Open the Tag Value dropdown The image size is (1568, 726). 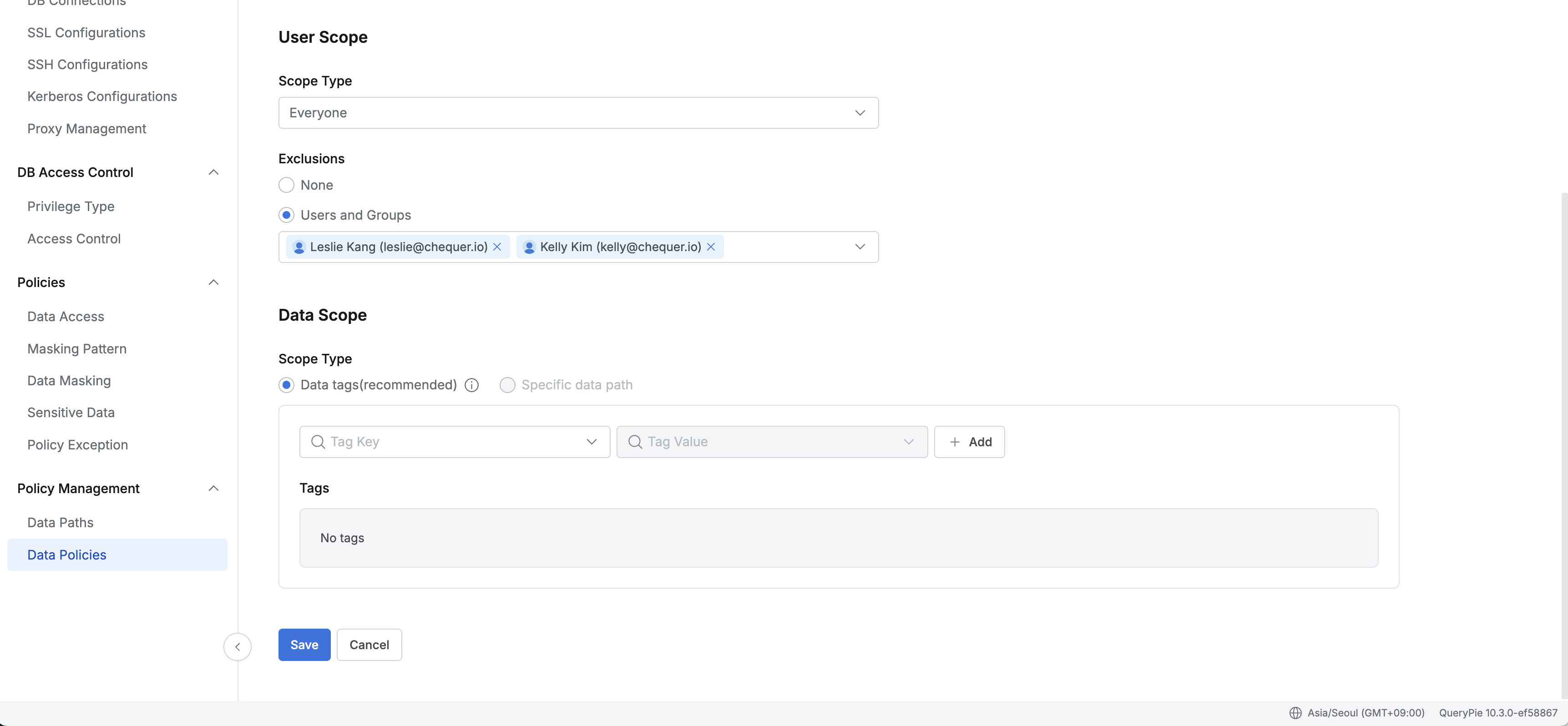pos(771,442)
